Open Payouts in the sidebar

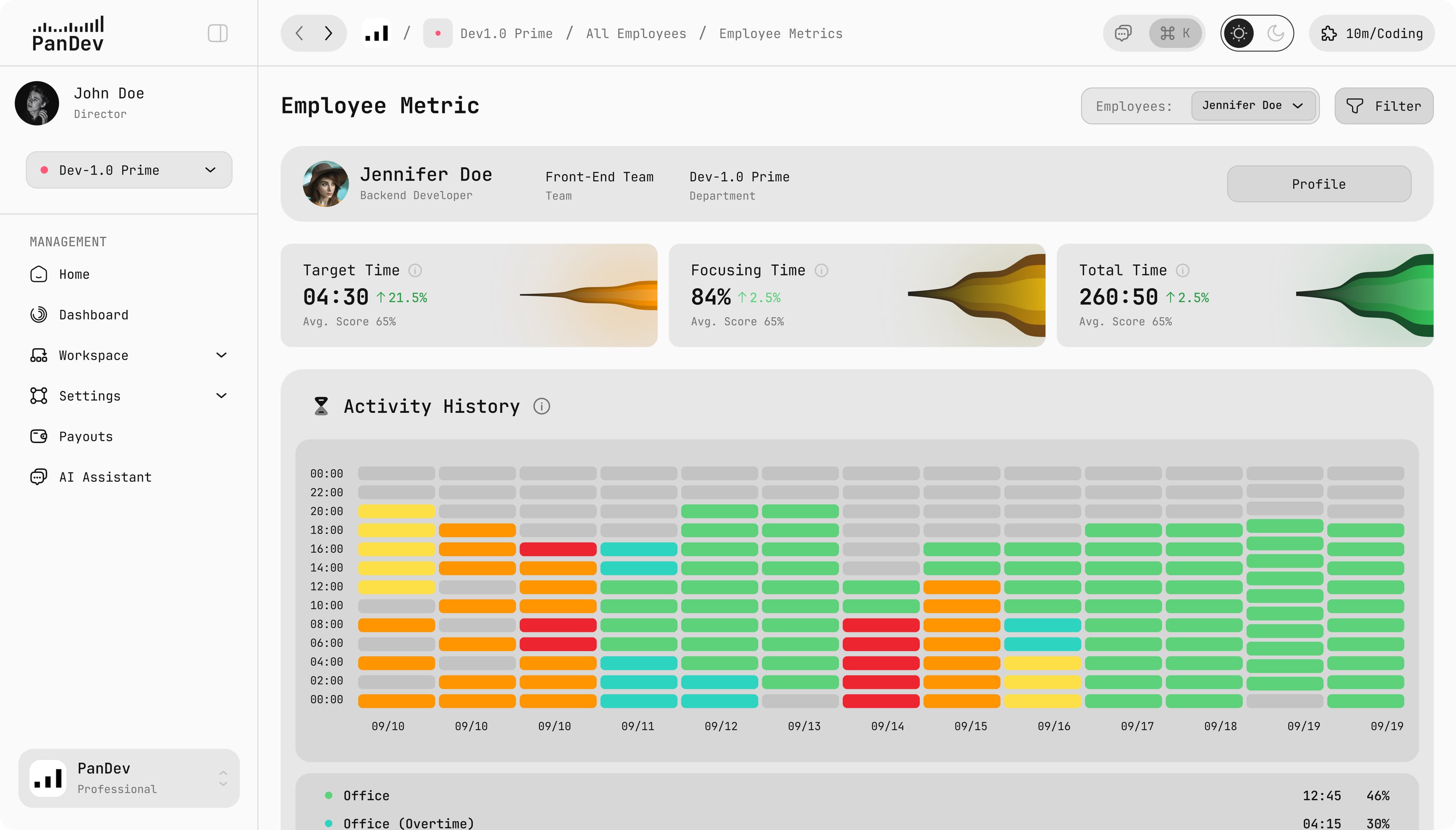[x=86, y=436]
